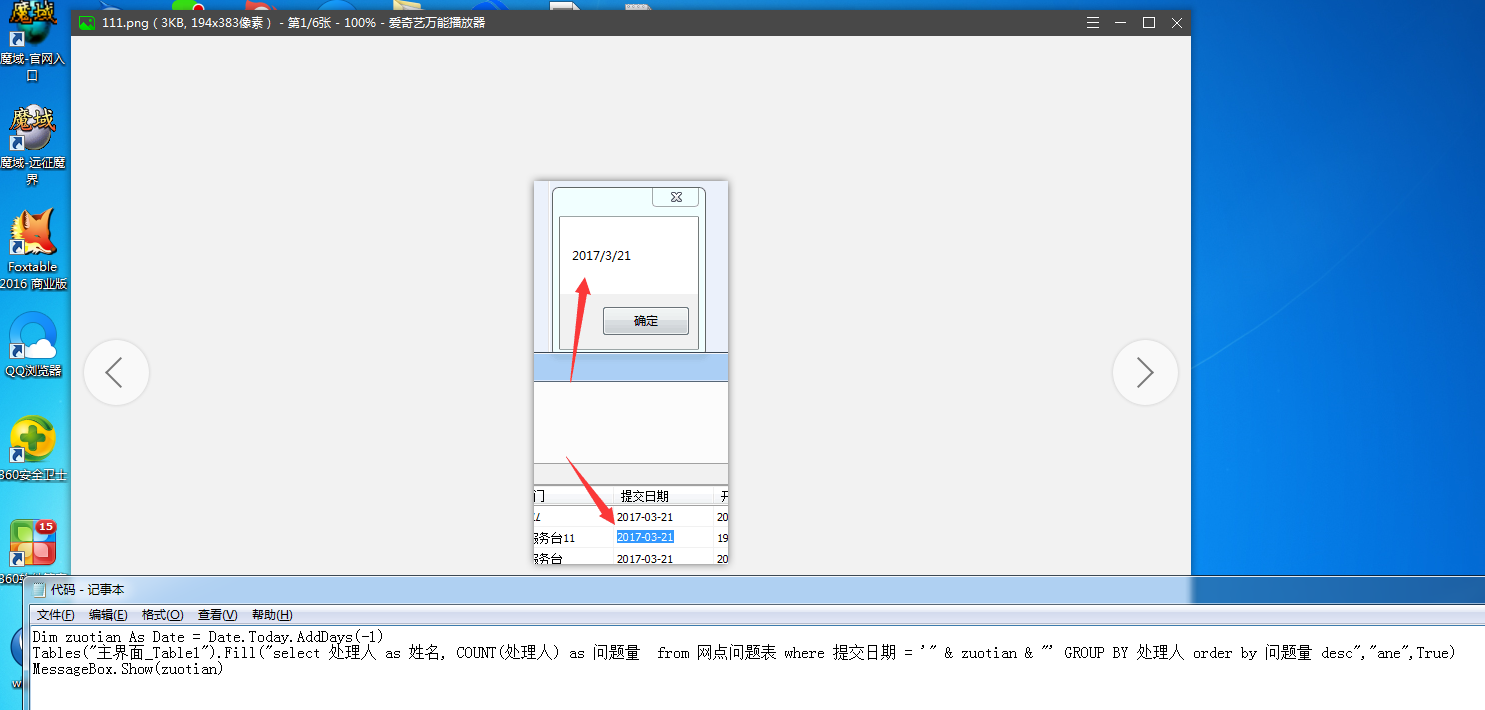Open the 文件(F) menu in Notepad

[56, 615]
